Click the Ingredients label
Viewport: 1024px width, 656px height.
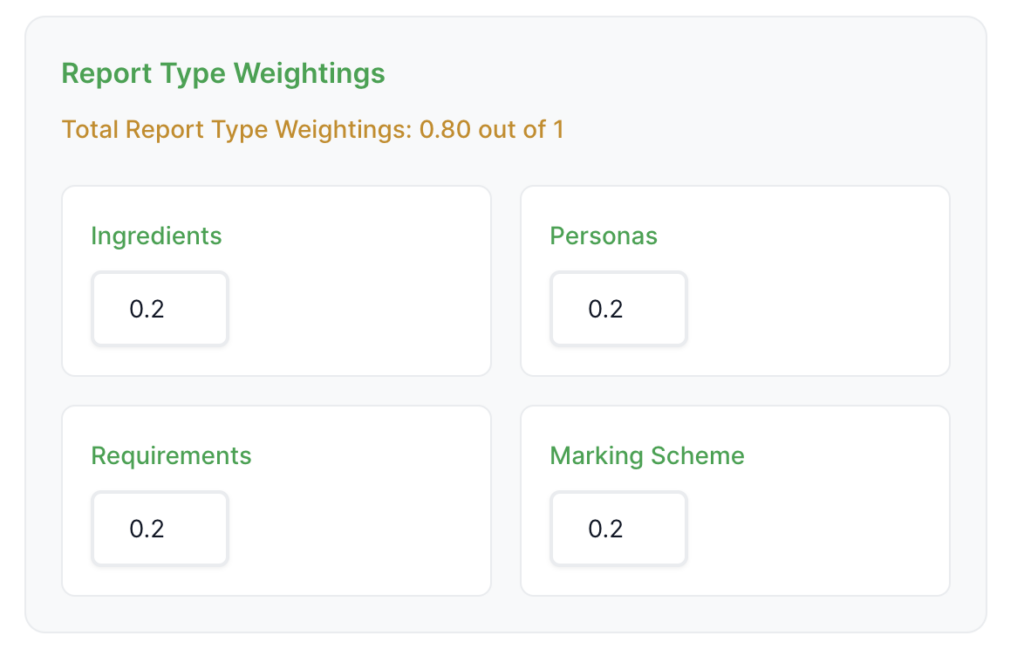(x=156, y=236)
